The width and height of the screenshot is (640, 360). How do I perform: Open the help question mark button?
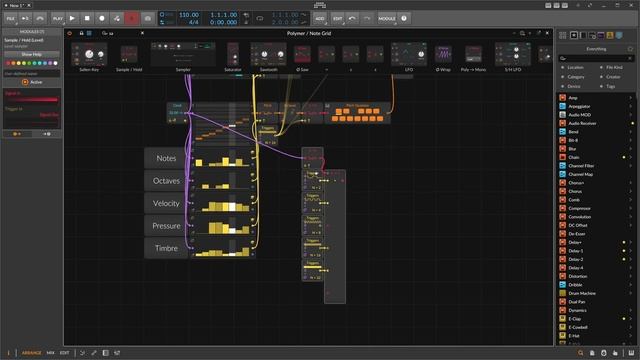pyautogui.click(x=404, y=18)
